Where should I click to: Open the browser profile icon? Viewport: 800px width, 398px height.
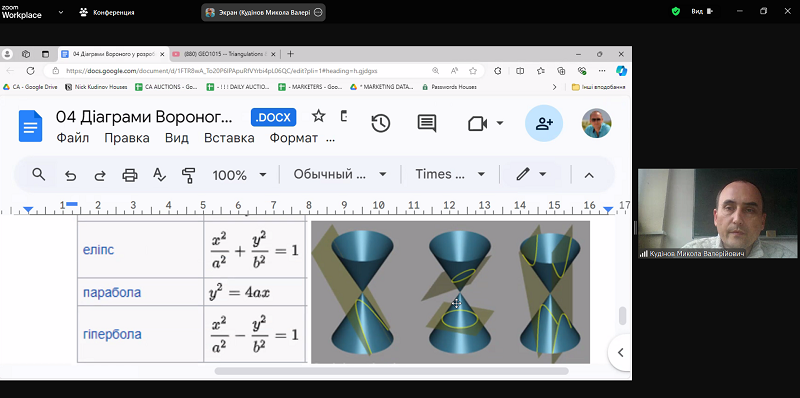(x=7, y=54)
